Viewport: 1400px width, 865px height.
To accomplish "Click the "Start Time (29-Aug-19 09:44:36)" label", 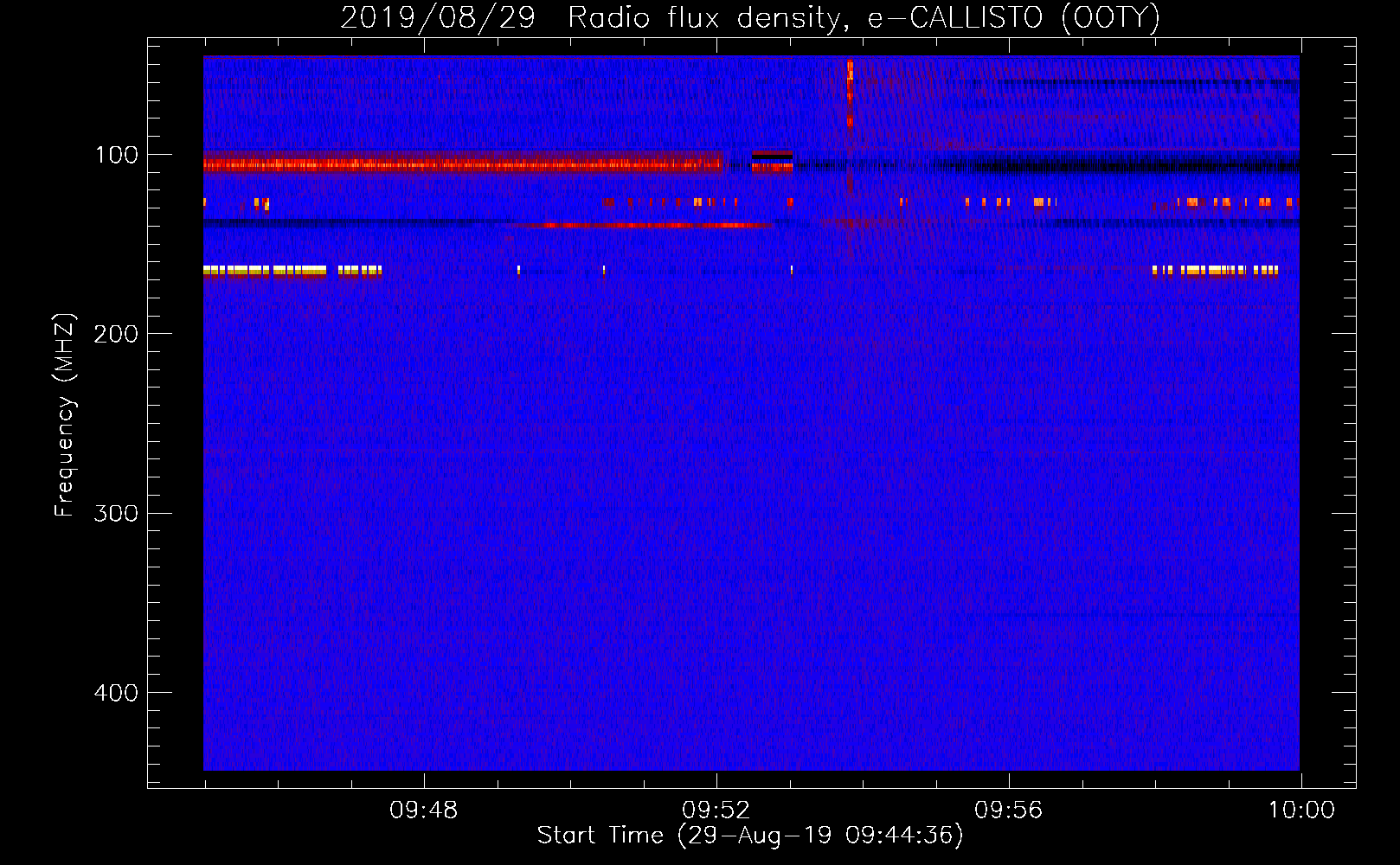I will (x=750, y=836).
